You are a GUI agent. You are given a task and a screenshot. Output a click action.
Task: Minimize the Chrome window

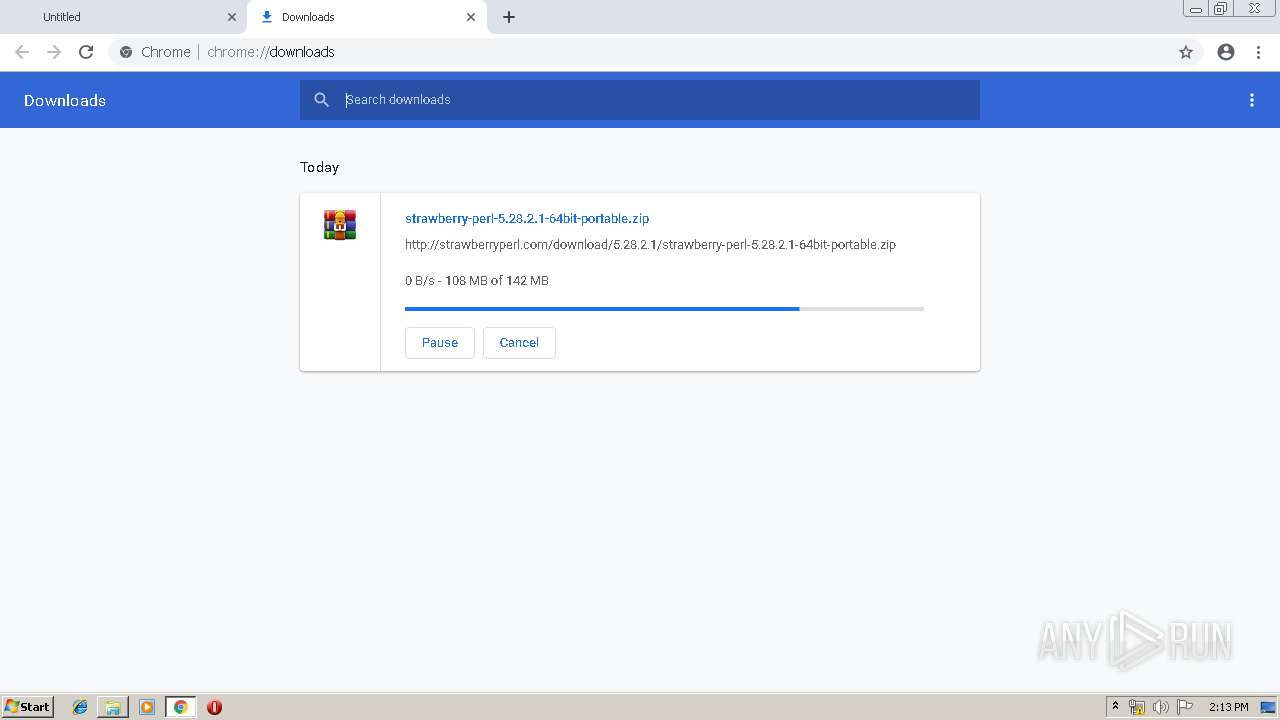coord(1196,9)
